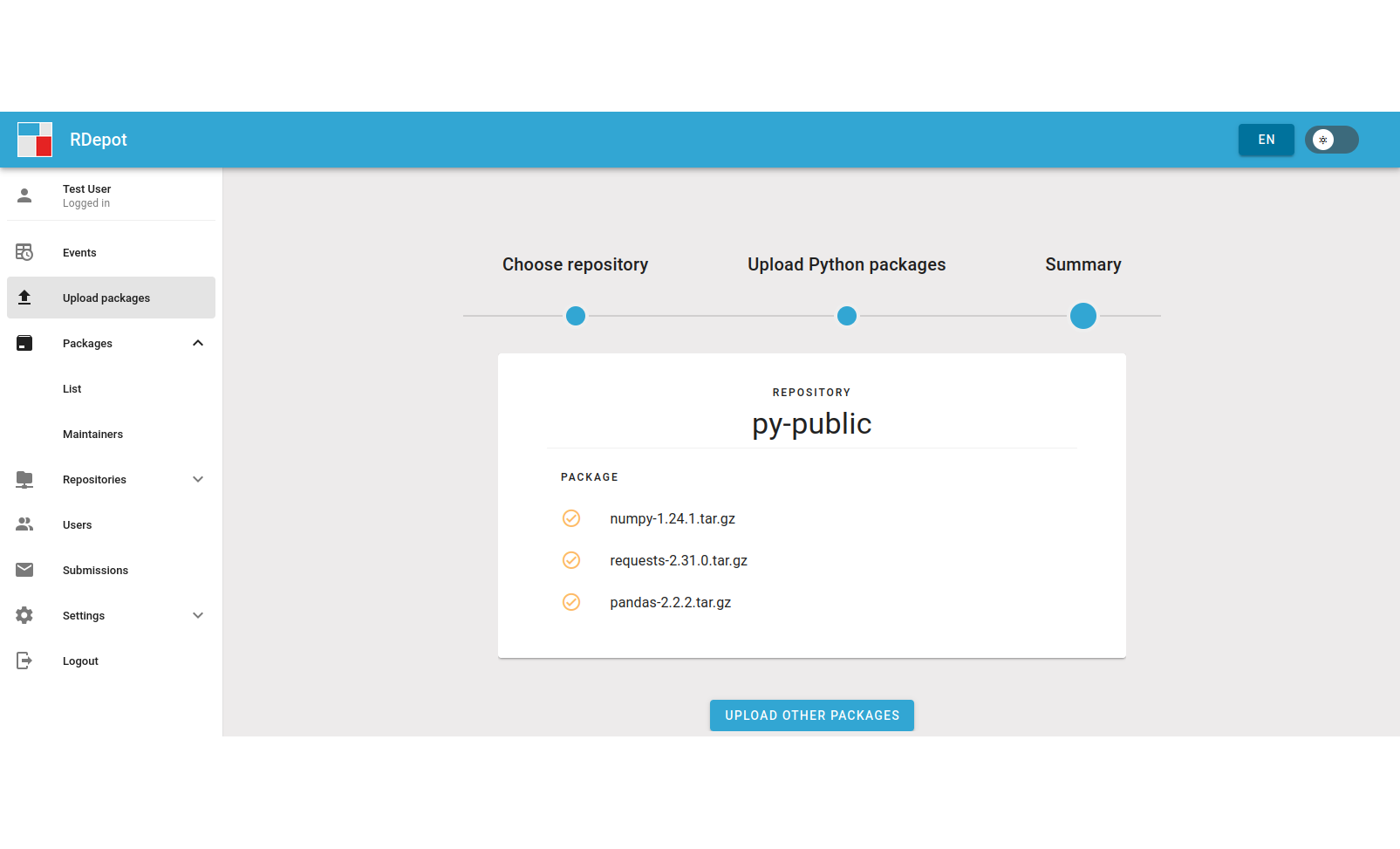Click the Packages label in sidebar
Image resolution: width=1400 pixels, height=849 pixels.
pos(87,343)
